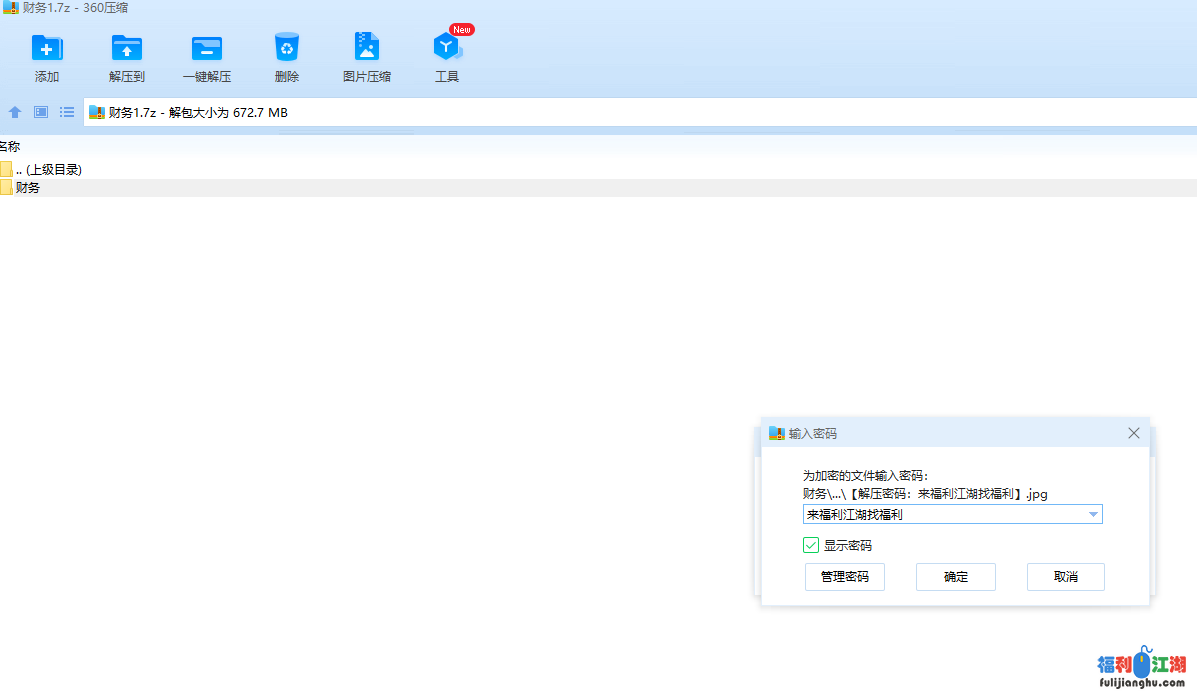Go up one level with the arrow icon
The image size is (1197, 698).
click(x=15, y=112)
